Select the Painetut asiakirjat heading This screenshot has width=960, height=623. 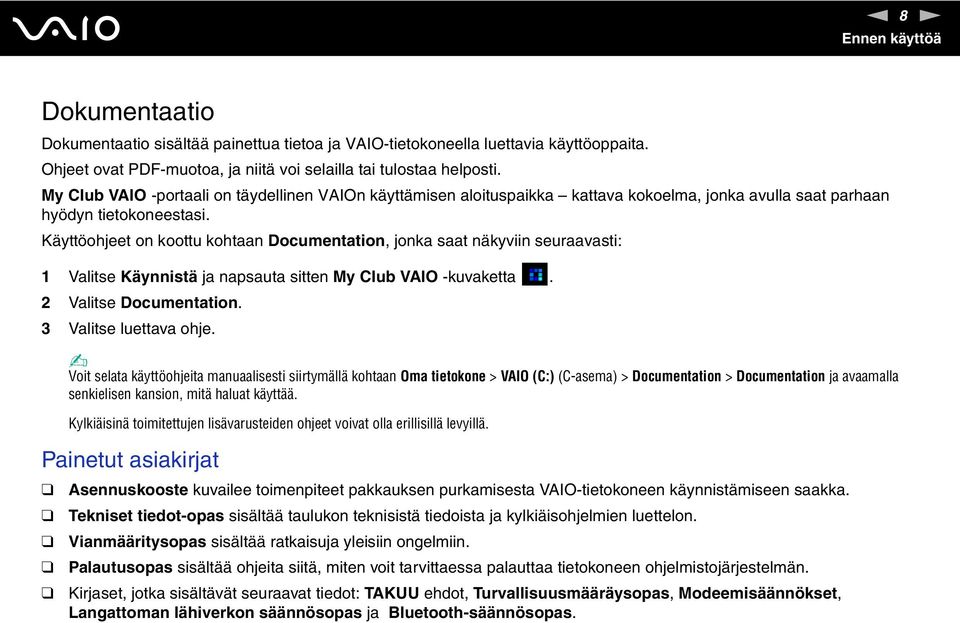tap(130, 460)
